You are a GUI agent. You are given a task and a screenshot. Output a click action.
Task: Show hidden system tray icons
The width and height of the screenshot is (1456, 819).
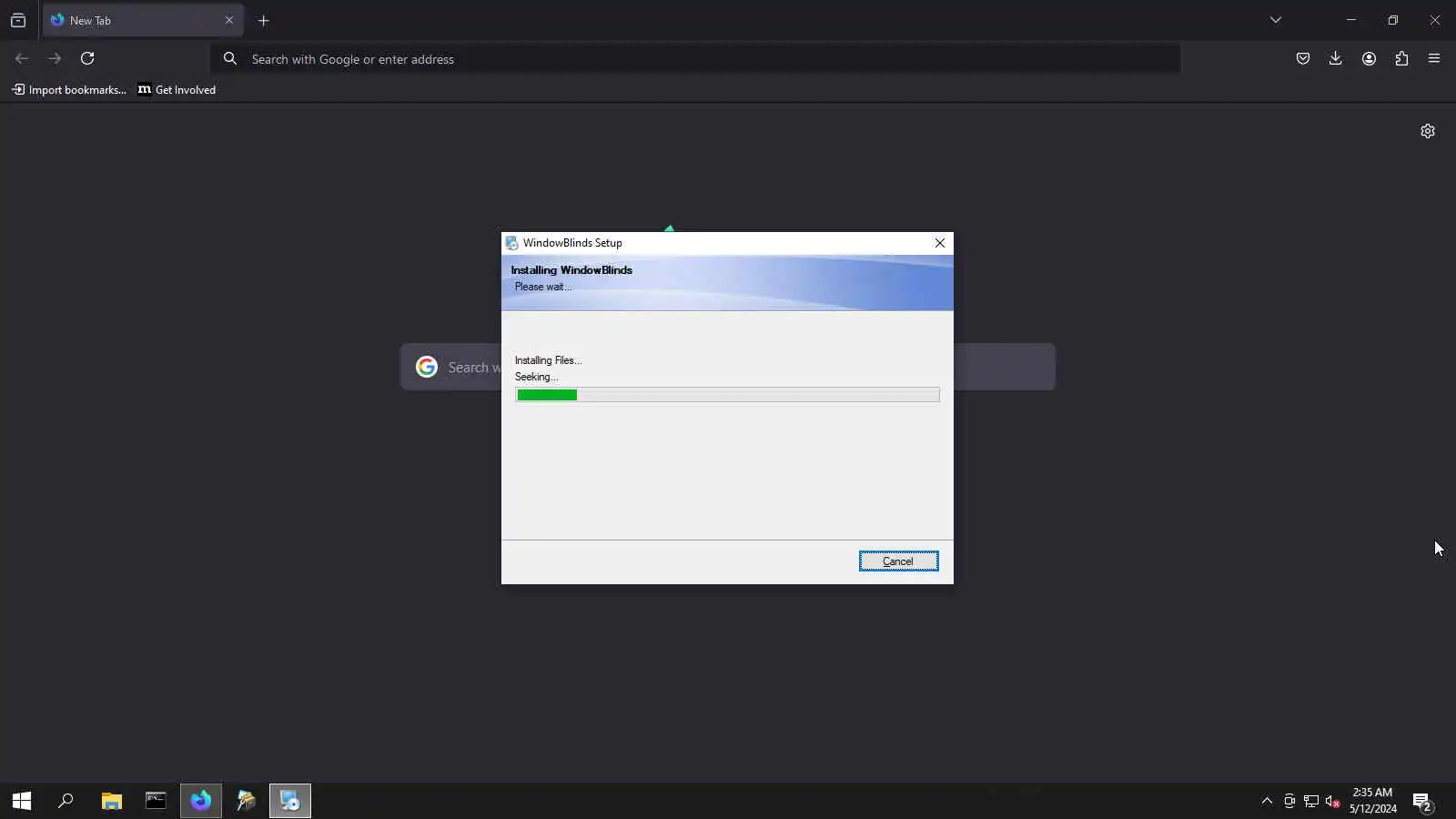(1267, 801)
